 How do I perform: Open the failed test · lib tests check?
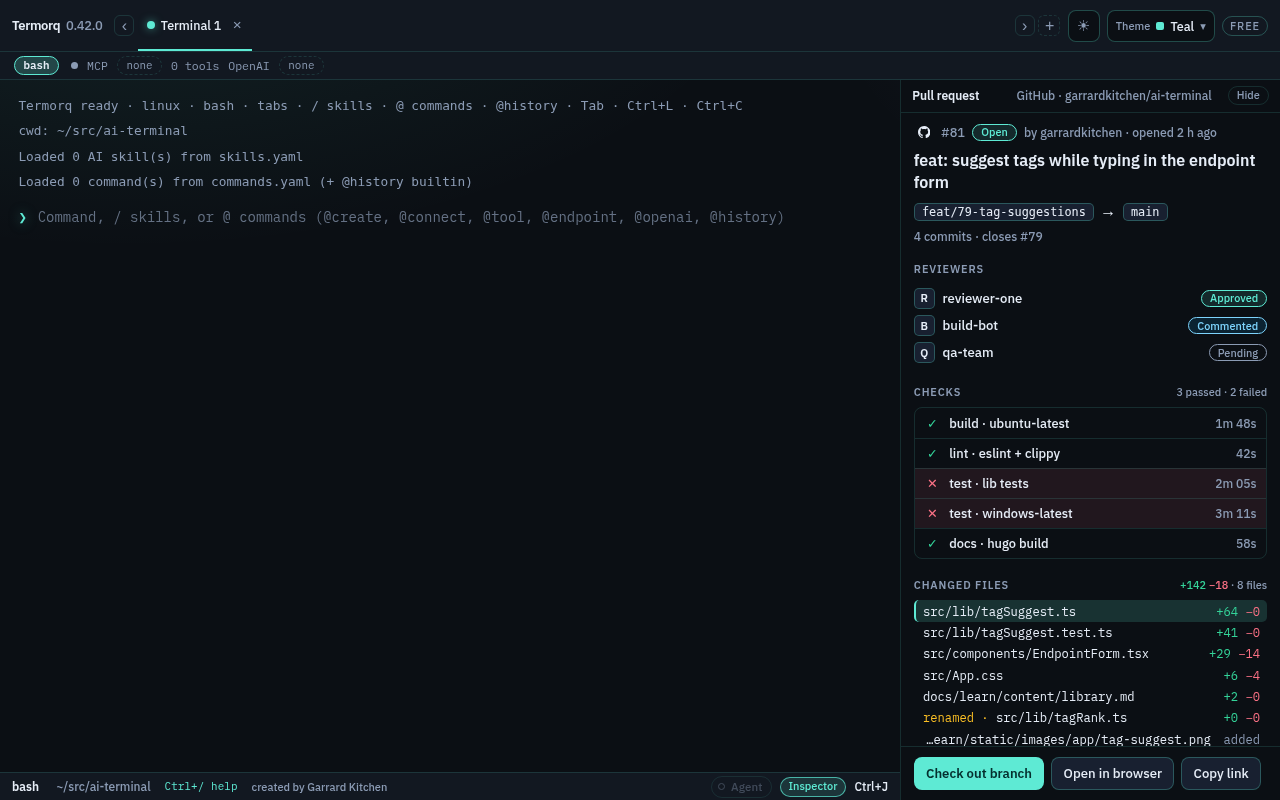coord(1090,483)
